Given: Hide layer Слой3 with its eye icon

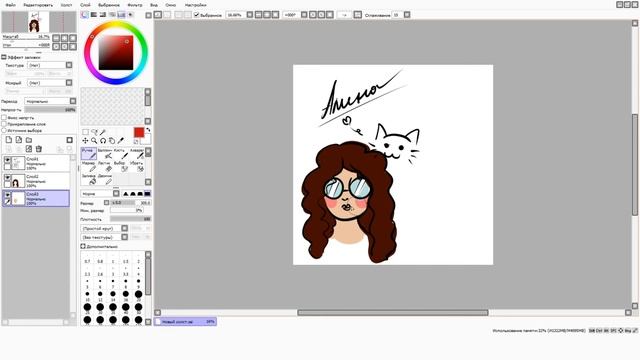Looking at the screenshot, I should coord(7,195).
